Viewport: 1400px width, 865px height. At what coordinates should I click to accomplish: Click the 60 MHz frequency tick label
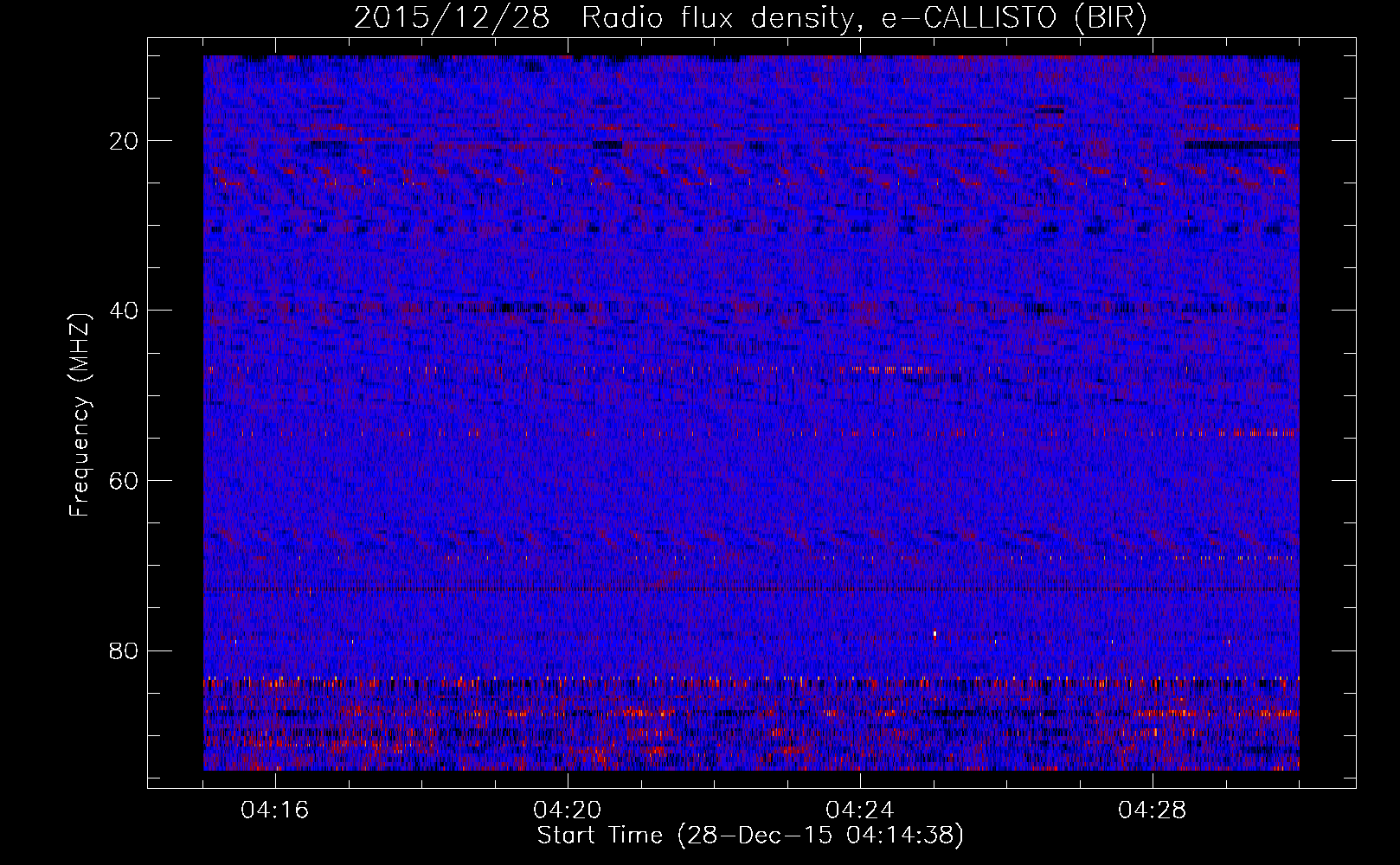click(125, 481)
